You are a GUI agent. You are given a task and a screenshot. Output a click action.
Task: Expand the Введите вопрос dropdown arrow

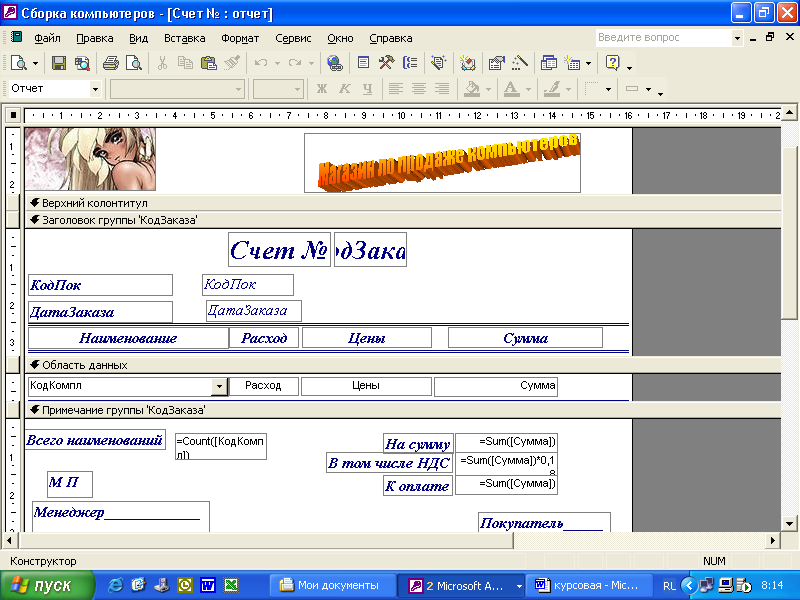click(737, 38)
